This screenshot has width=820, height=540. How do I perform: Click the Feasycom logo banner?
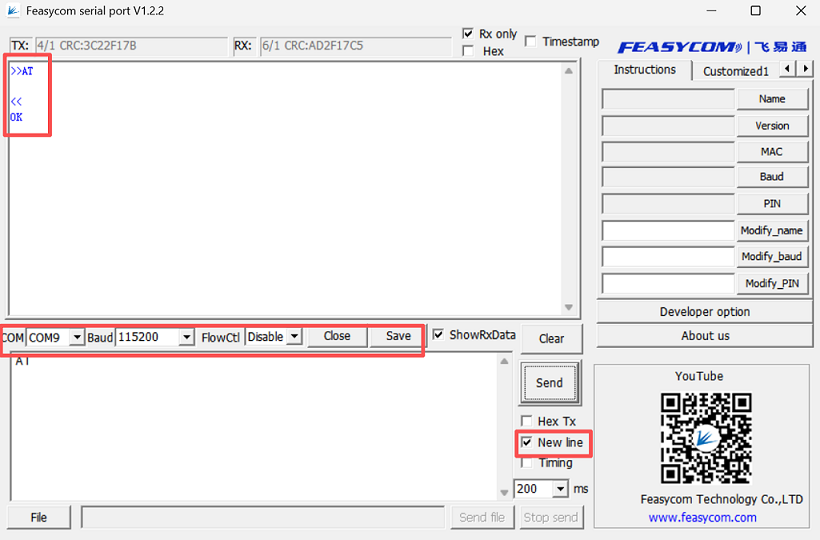711,47
